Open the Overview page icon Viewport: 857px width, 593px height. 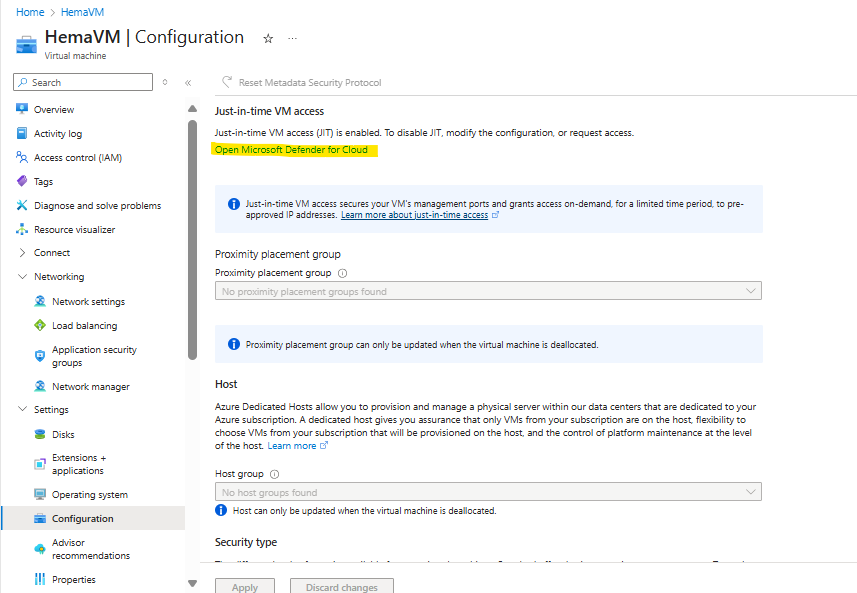pos(22,109)
